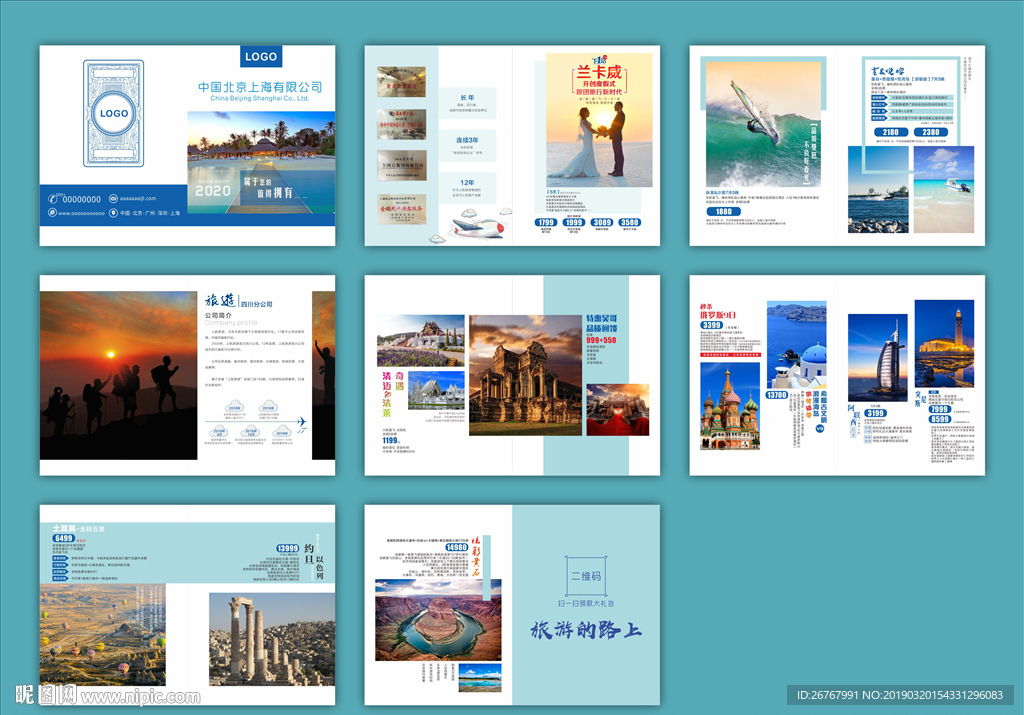
Task: Click the 3399 price badge
Action: (711, 325)
